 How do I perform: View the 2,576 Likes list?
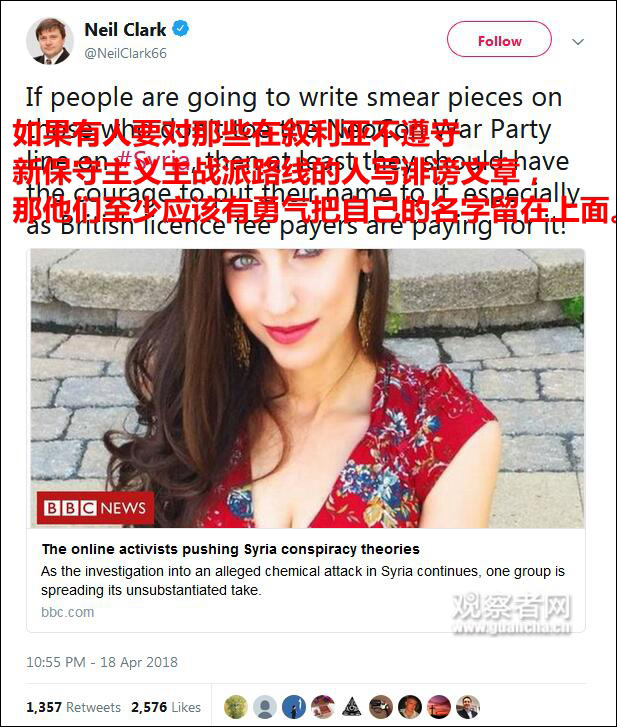pos(166,707)
